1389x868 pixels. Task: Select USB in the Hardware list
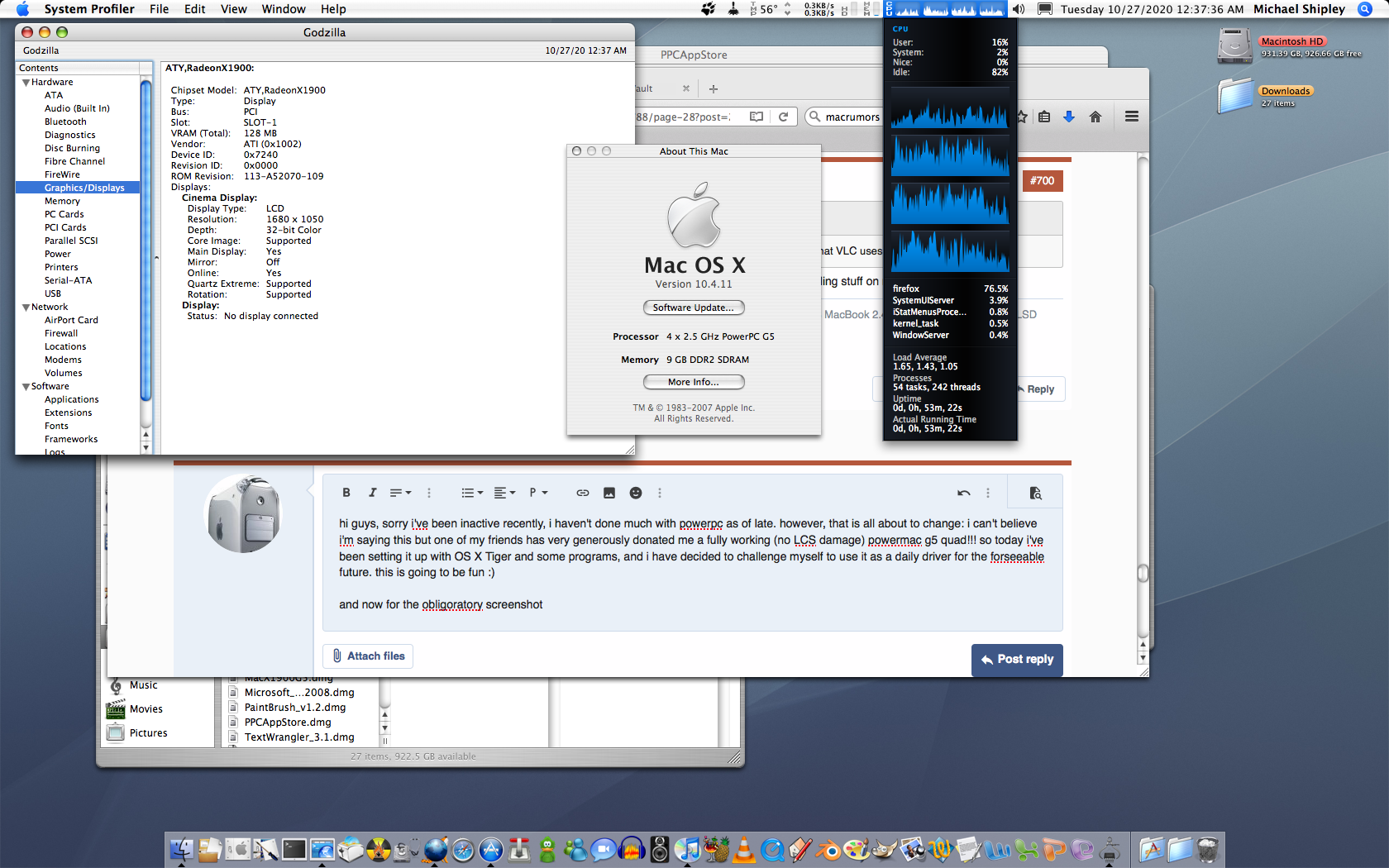53,294
